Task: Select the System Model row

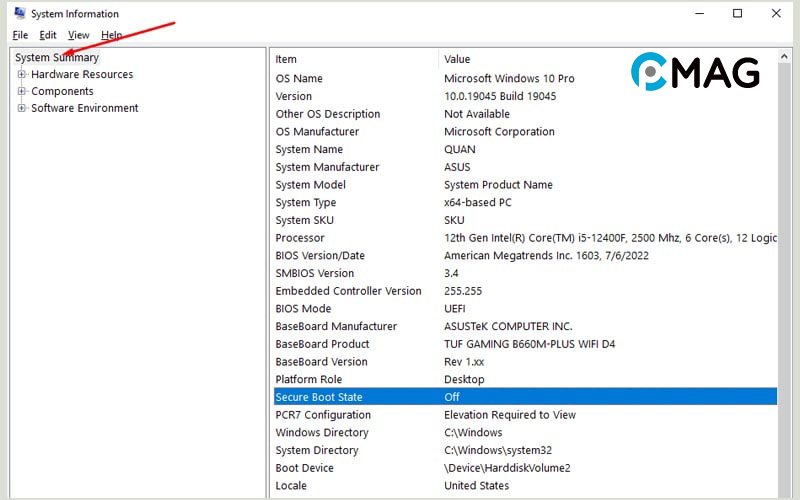Action: tap(526, 185)
